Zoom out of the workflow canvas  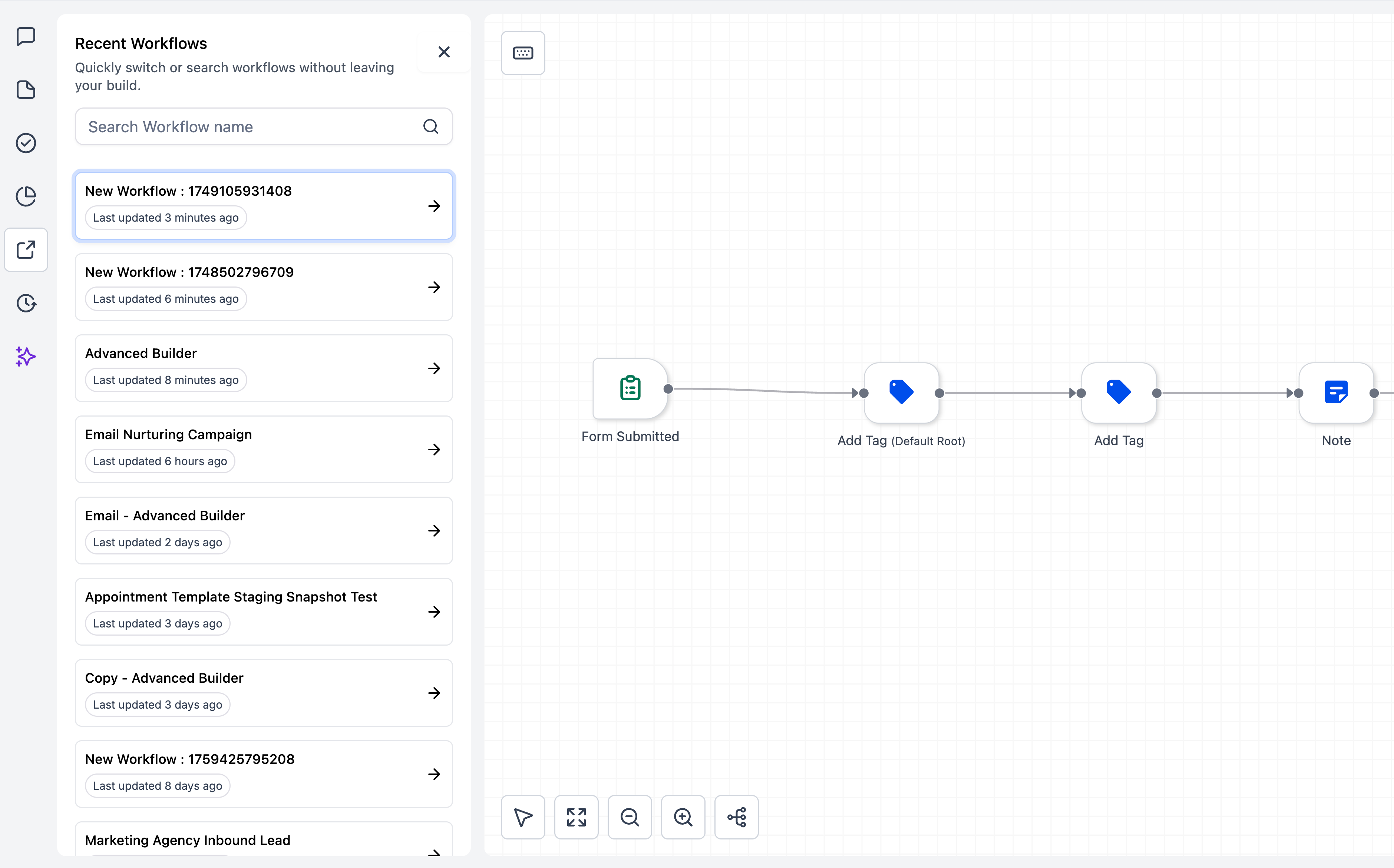coord(629,817)
